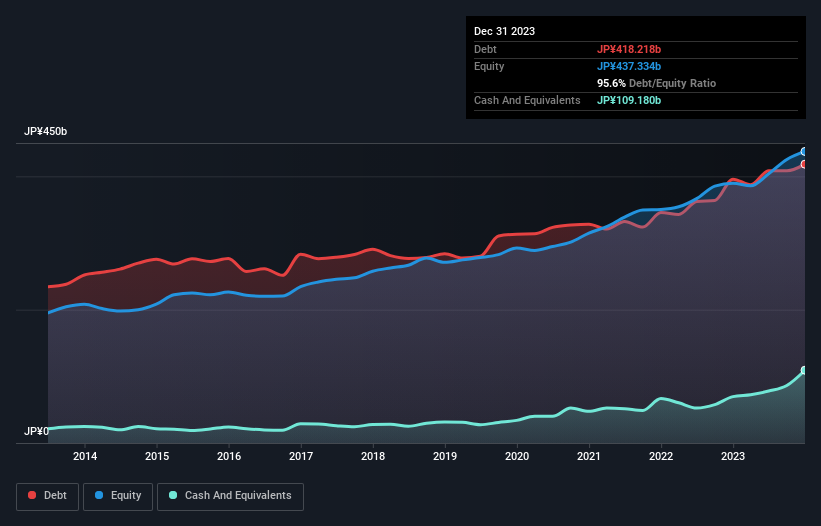821x526 pixels.
Task: Click the Equity label in tooltip
Action: tap(489, 66)
